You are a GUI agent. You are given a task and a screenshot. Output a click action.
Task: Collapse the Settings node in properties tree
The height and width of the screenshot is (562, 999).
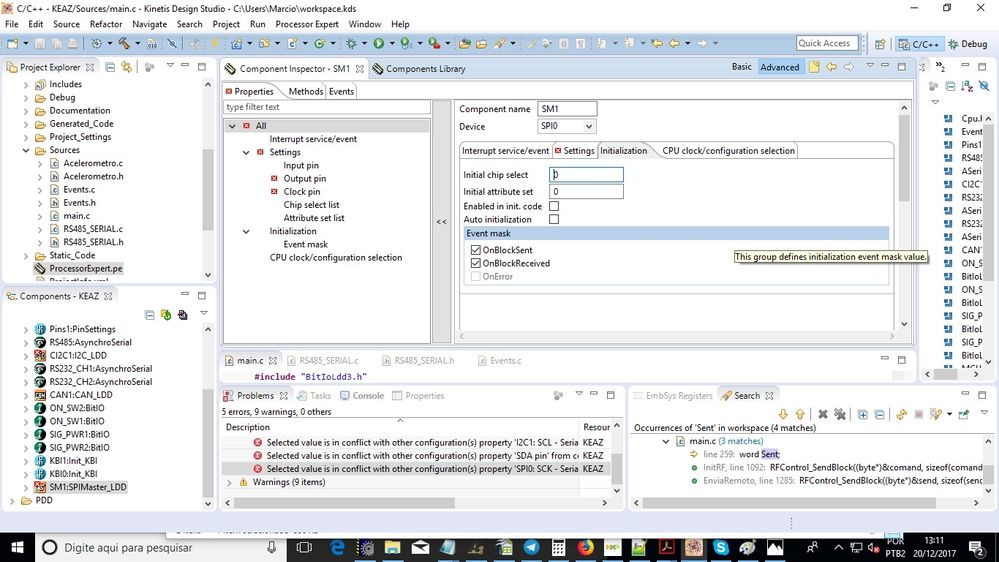pos(246,152)
